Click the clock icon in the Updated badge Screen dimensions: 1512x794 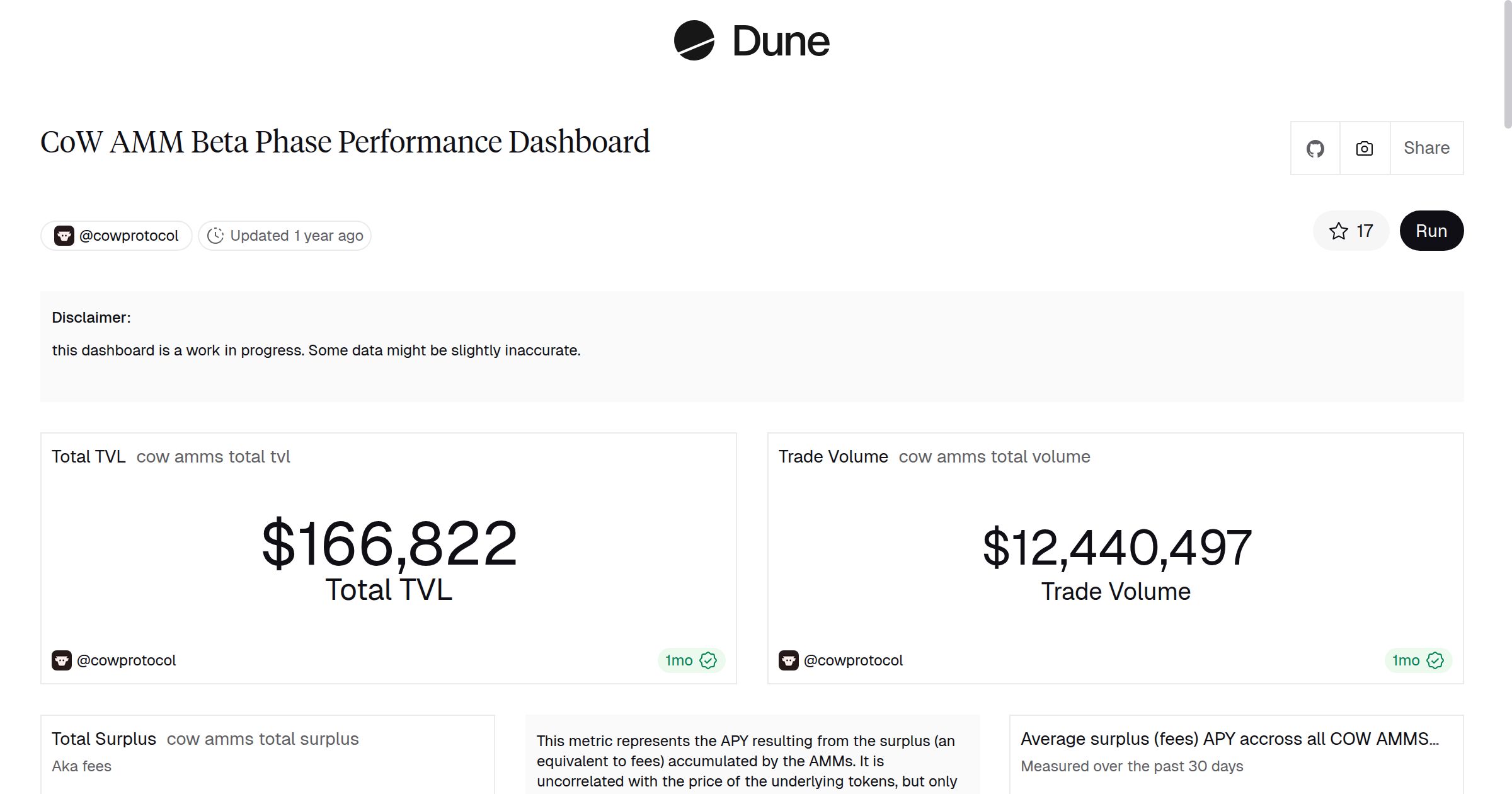click(214, 235)
